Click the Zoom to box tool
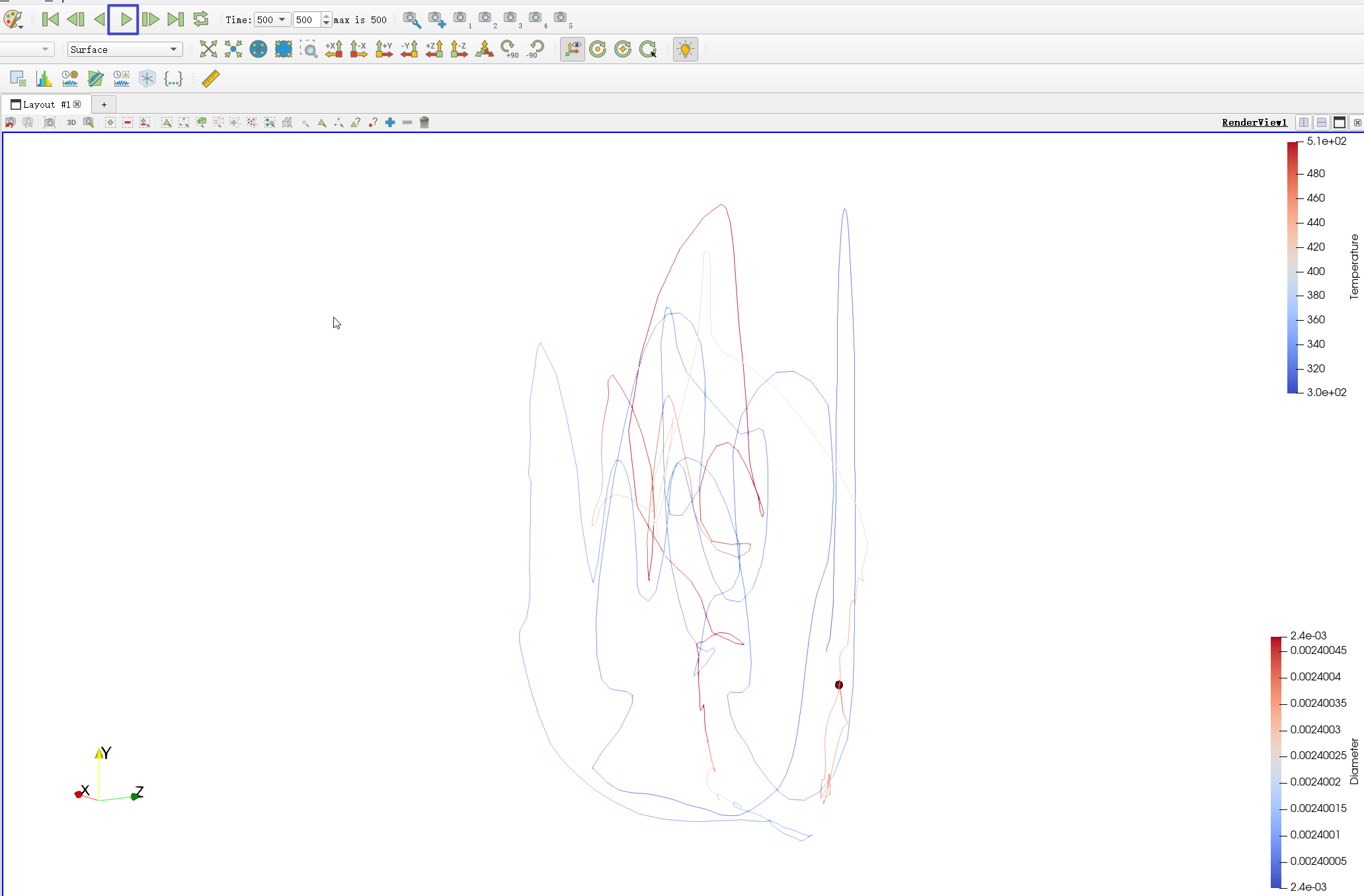1364x896 pixels. (309, 50)
